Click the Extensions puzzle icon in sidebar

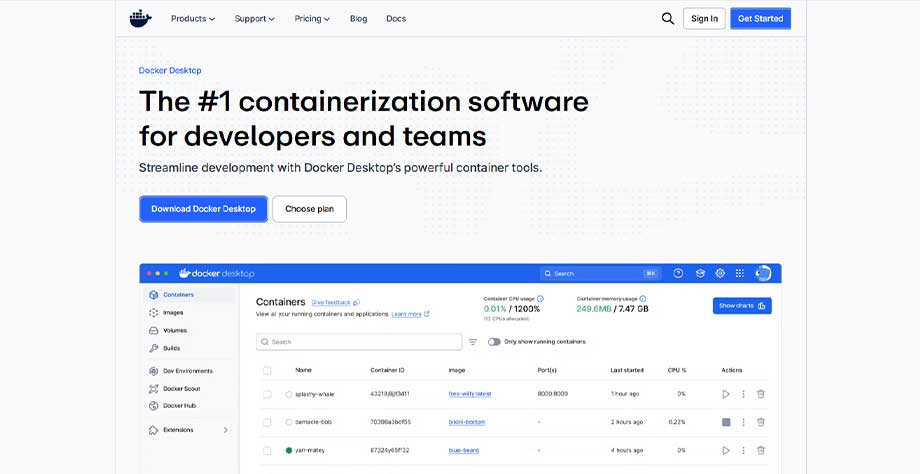tap(154, 430)
